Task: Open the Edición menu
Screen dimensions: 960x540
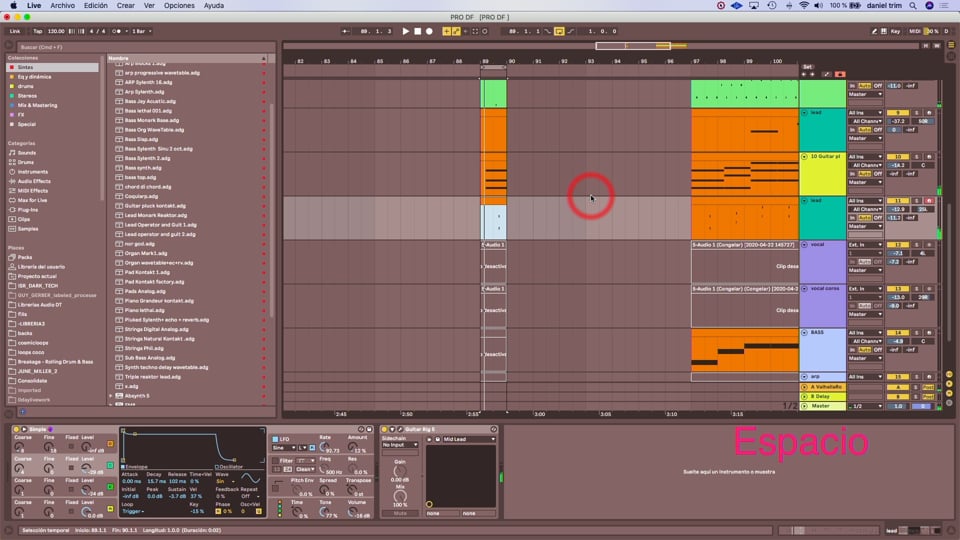Action: [x=96, y=6]
